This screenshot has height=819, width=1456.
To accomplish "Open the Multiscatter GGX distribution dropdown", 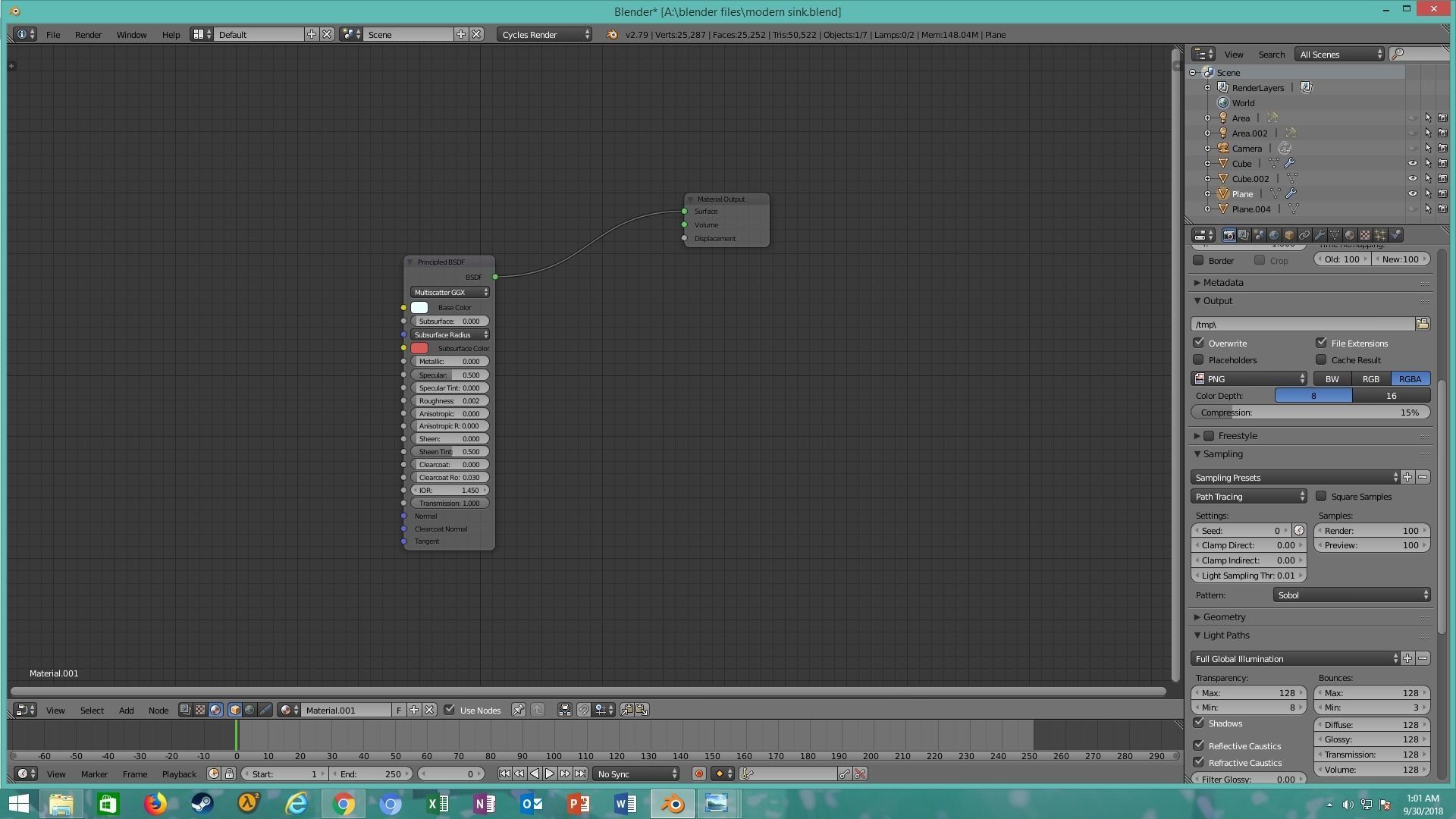I will [x=450, y=293].
